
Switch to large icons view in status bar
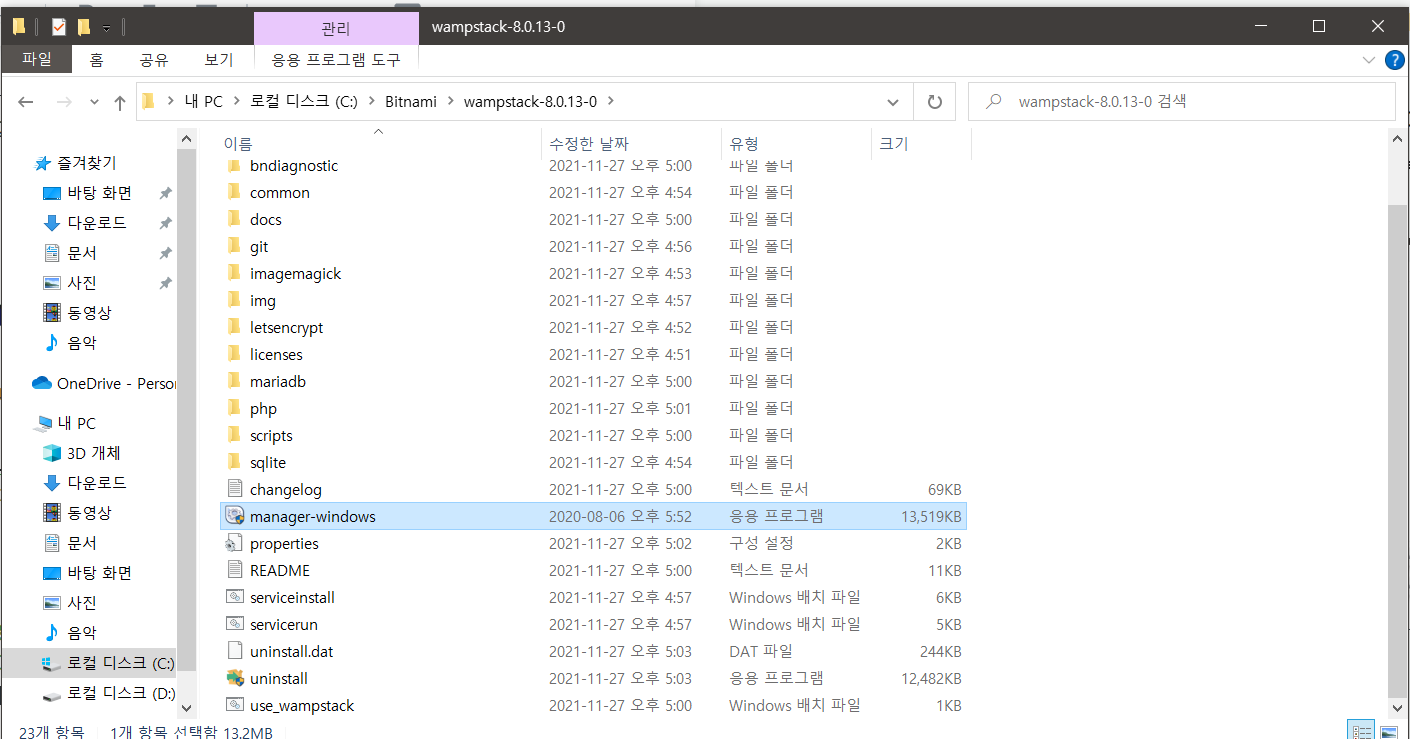(x=1391, y=732)
